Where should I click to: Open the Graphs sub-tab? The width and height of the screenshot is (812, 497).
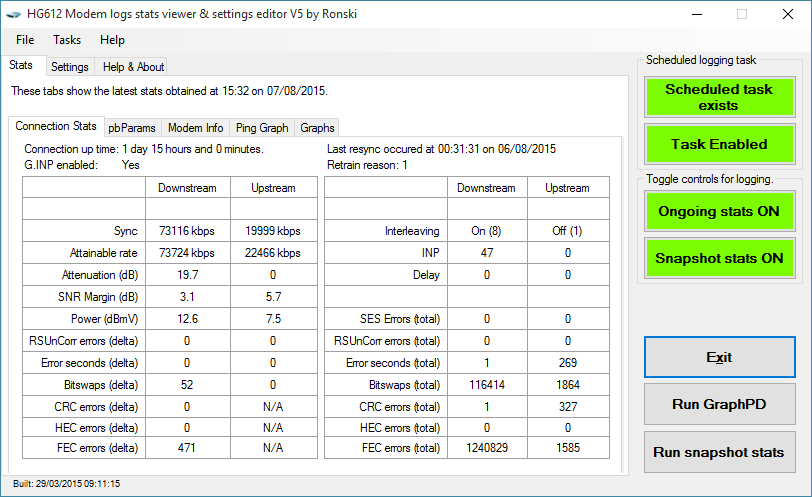point(317,128)
